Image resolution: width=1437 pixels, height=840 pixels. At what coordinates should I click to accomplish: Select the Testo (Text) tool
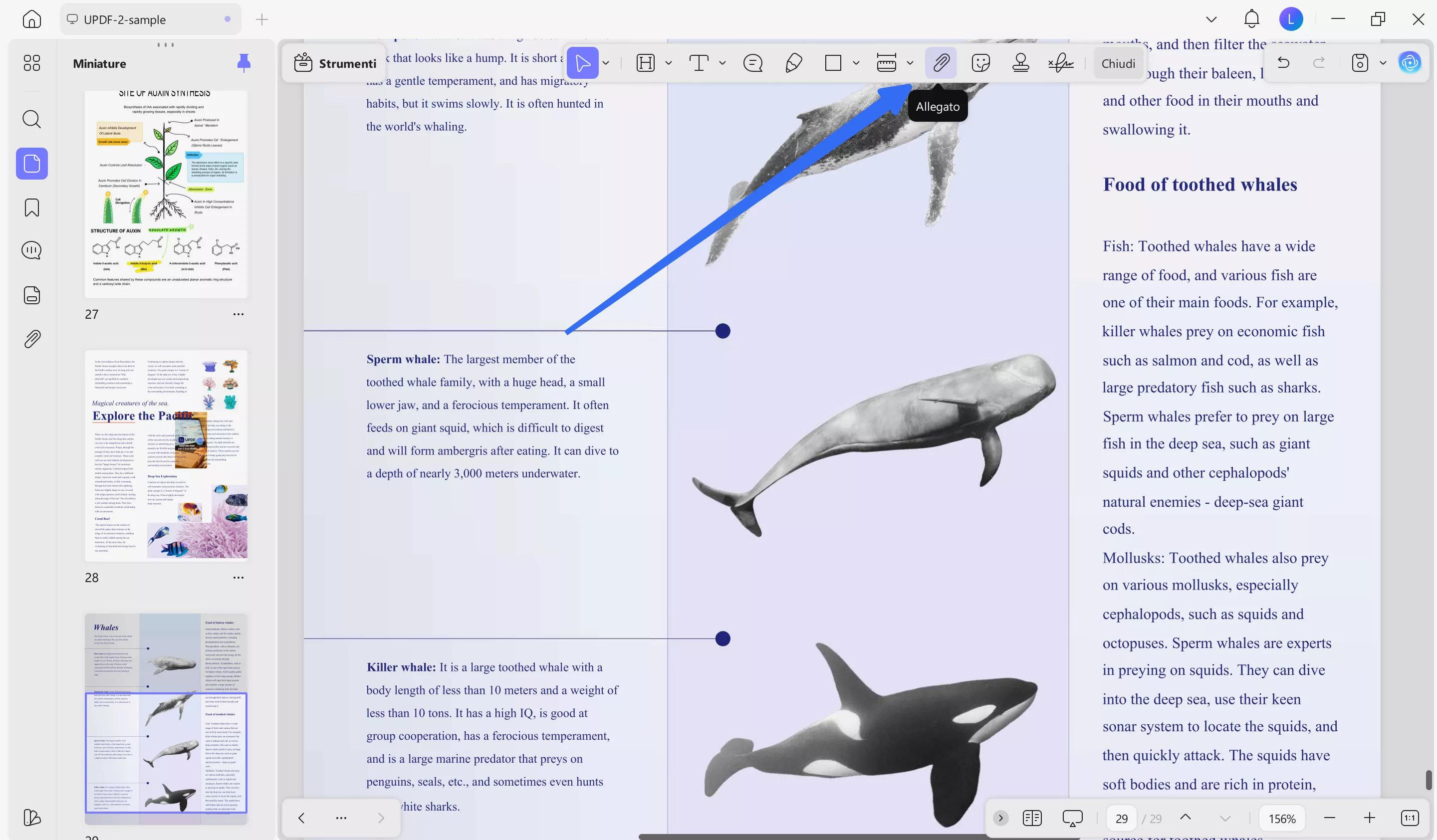point(698,63)
